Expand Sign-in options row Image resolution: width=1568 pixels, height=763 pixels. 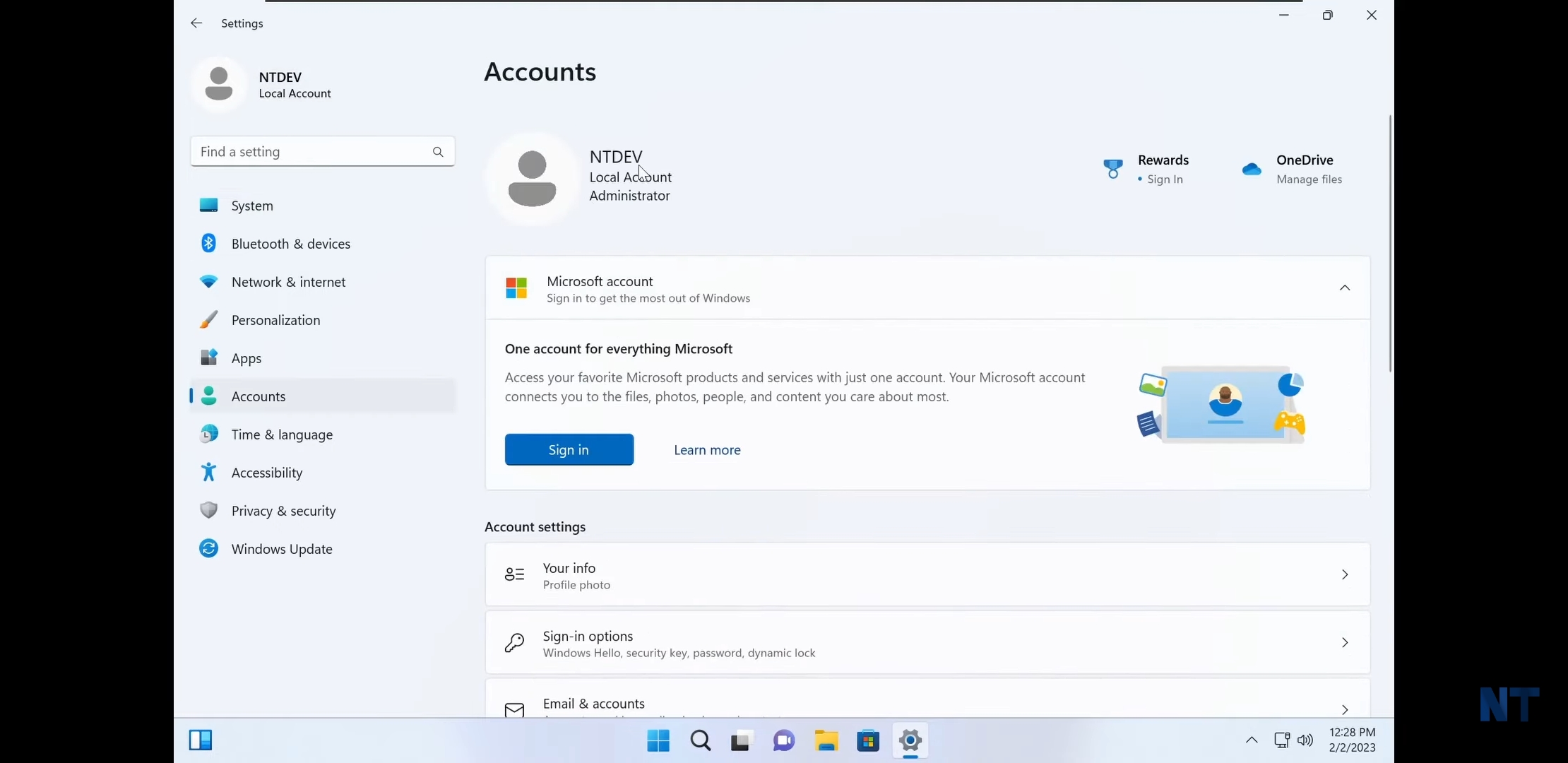click(x=927, y=643)
